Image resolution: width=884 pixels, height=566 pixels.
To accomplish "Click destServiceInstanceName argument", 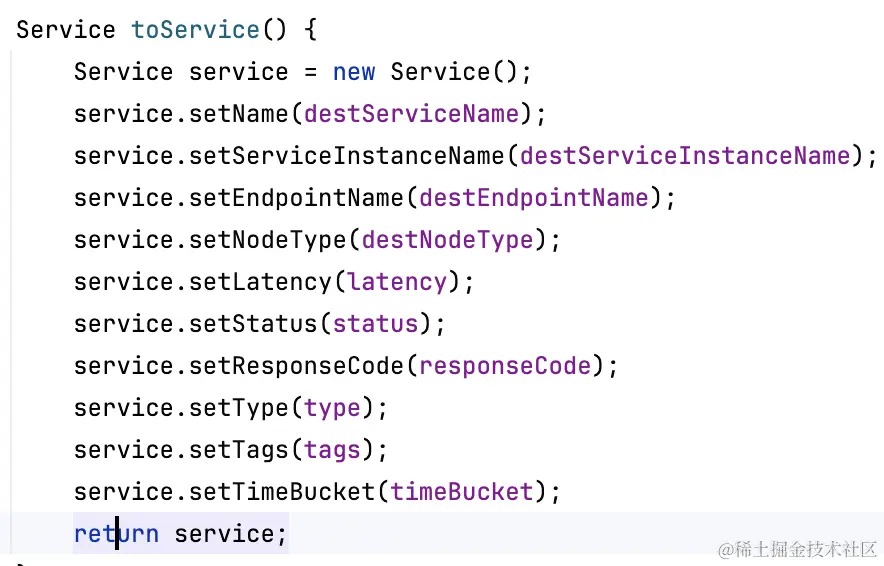I will pyautogui.click(x=685, y=156).
